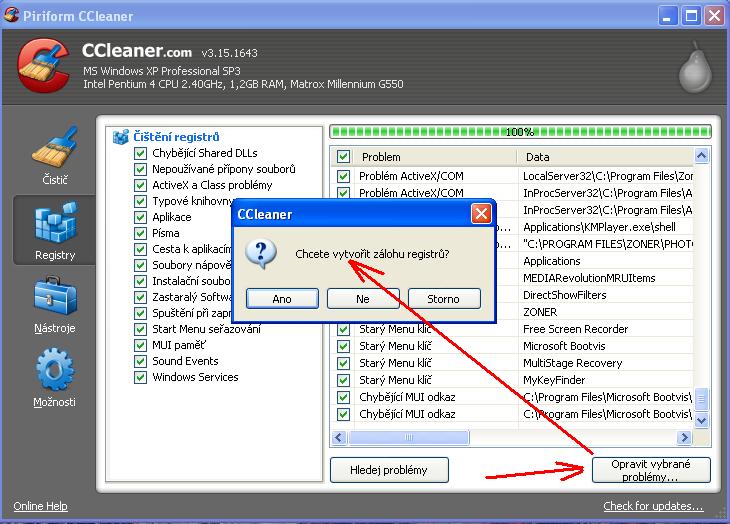This screenshot has width=730, height=524.
Task: Select first Problém ActiveX/COM row
Action: tap(512, 176)
